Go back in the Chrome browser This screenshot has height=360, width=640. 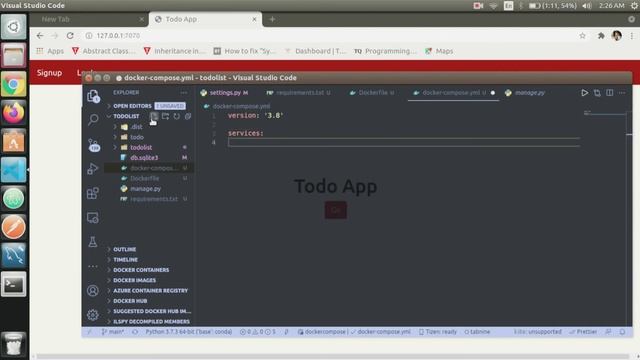coord(40,36)
